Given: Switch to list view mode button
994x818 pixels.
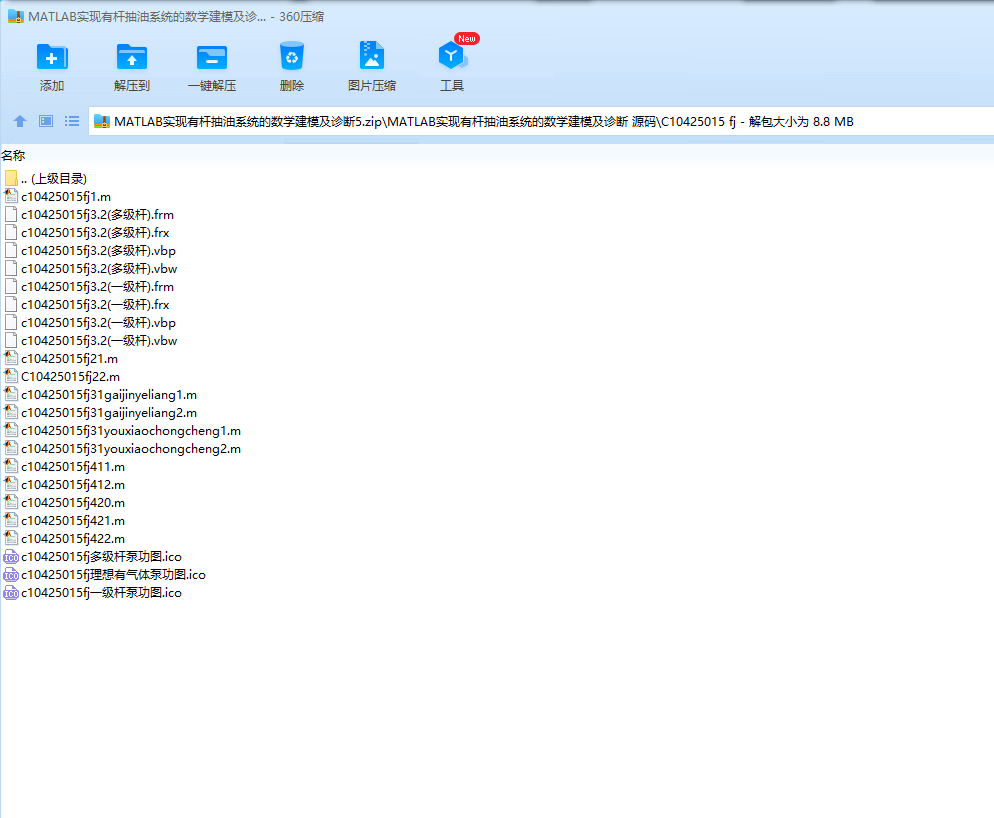Looking at the screenshot, I should point(72,121).
